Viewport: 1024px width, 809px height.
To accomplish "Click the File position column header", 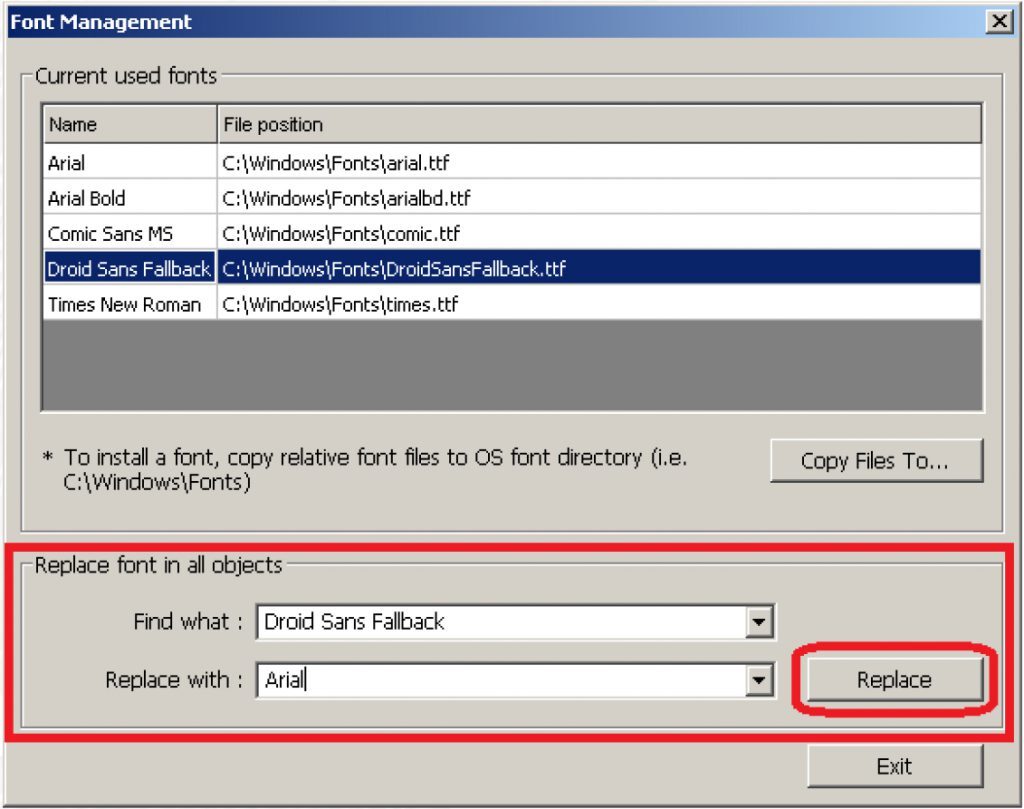I will coord(599,124).
